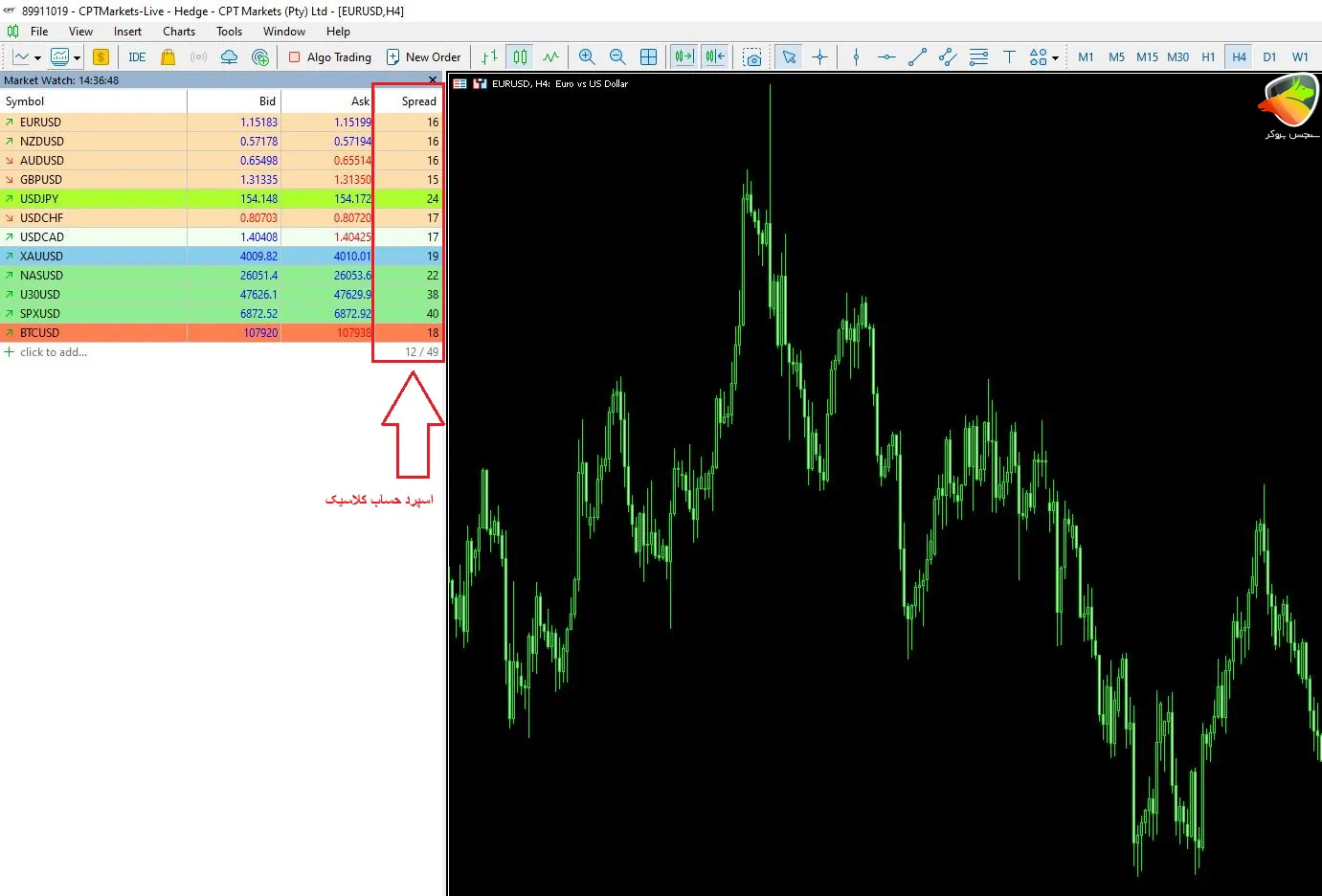Tile chart windows with grid icon
The height and width of the screenshot is (896, 1322).
click(648, 57)
